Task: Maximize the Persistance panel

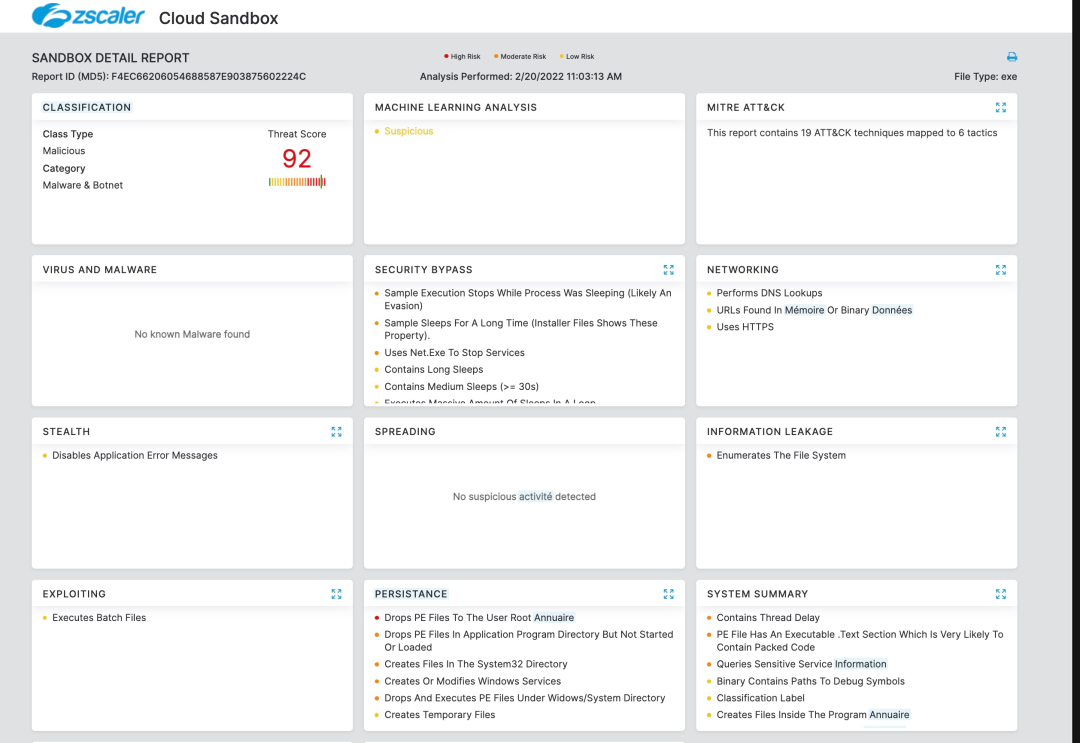Action: [x=668, y=593]
